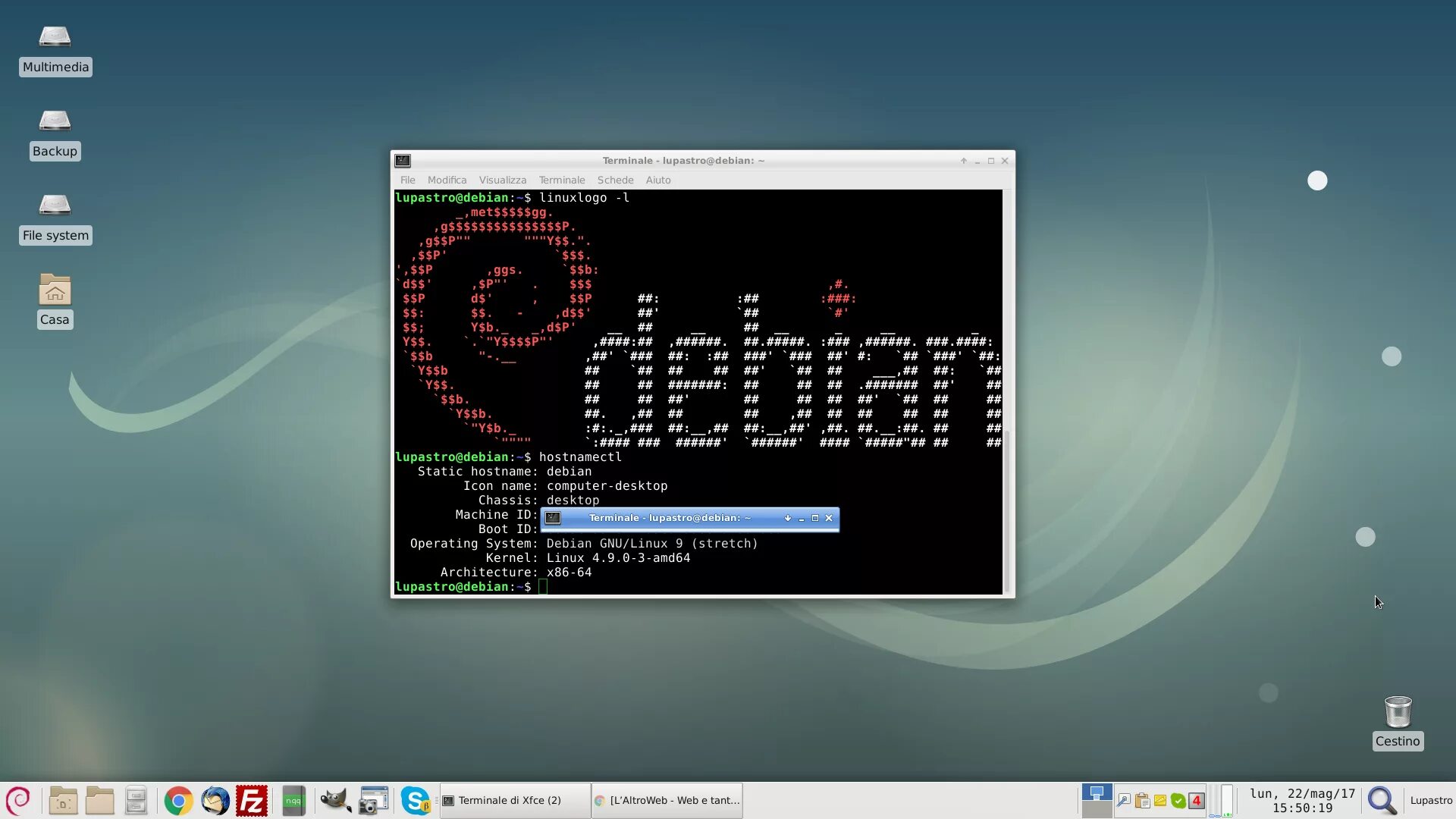The height and width of the screenshot is (819, 1456).
Task: Open the Visualizza menu
Action: point(502,180)
